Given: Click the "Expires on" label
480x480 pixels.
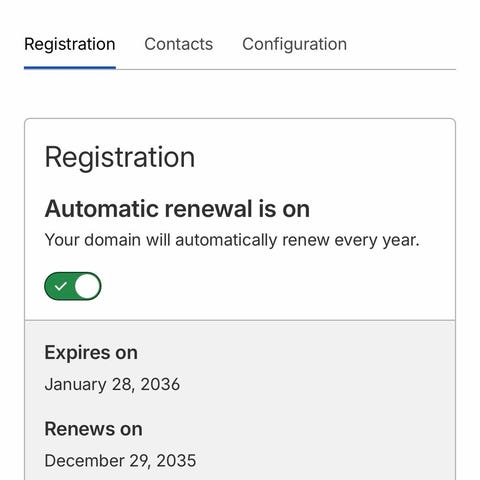Looking at the screenshot, I should [x=91, y=352].
